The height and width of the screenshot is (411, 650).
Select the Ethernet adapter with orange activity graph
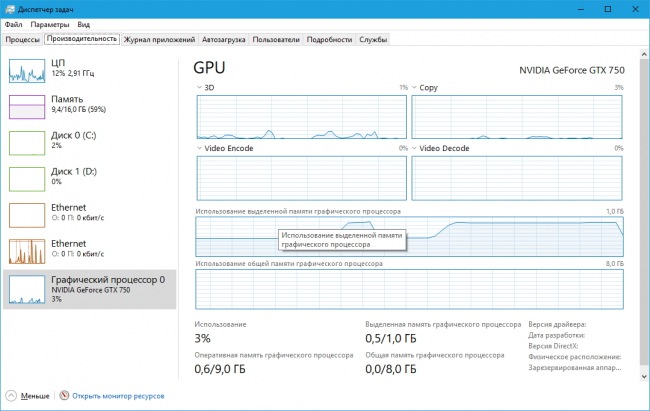click(x=90, y=251)
